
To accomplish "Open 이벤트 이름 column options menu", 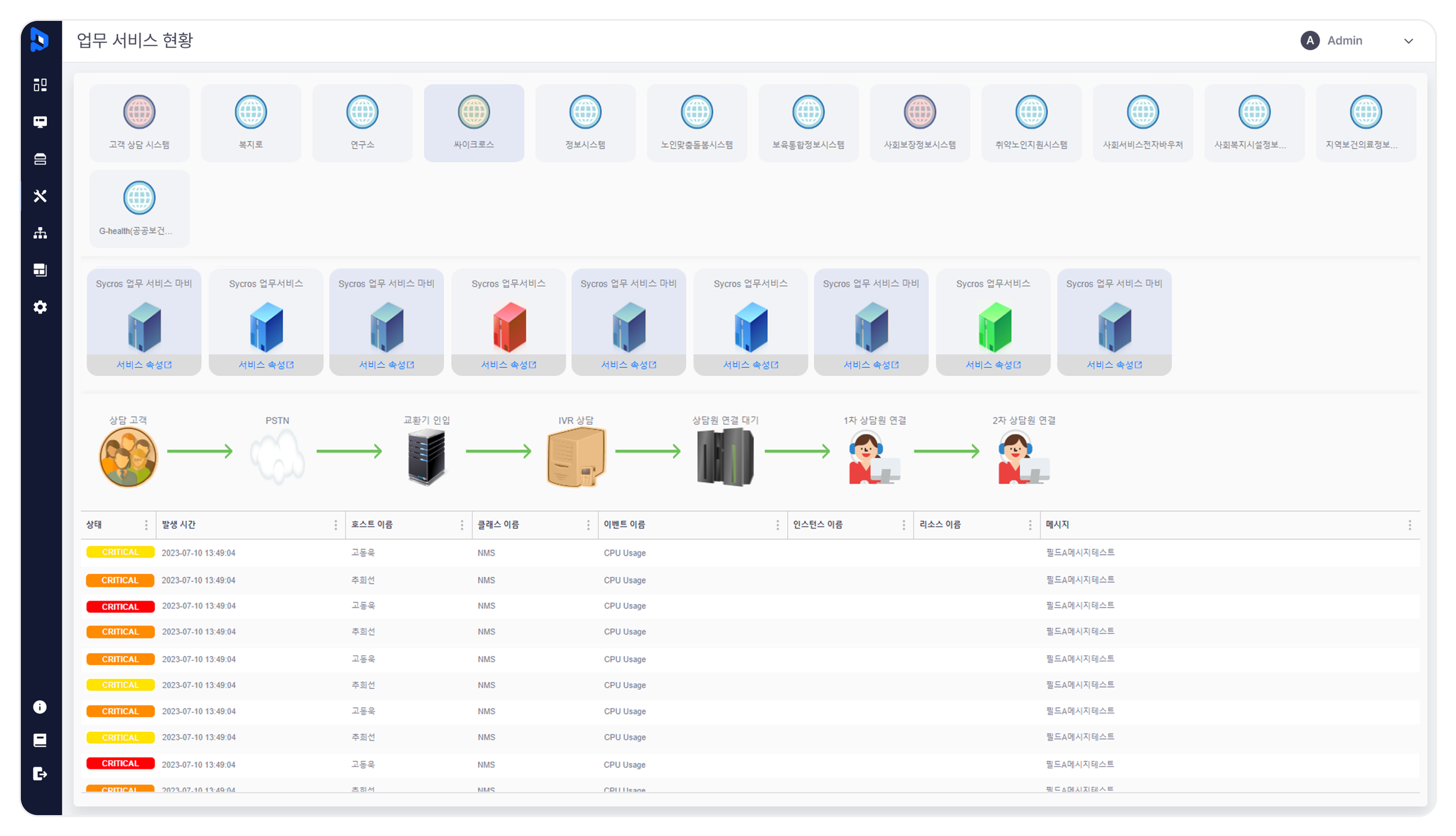I will (x=777, y=525).
